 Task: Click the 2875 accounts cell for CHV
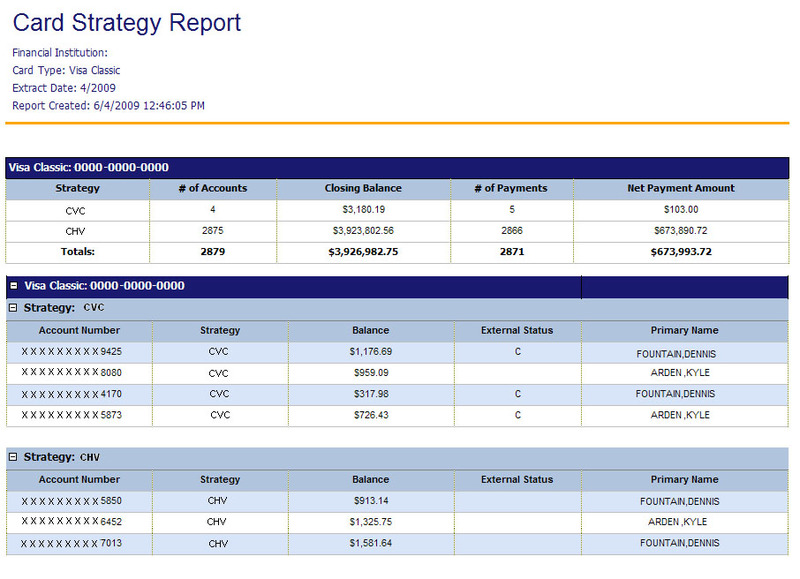click(x=213, y=231)
